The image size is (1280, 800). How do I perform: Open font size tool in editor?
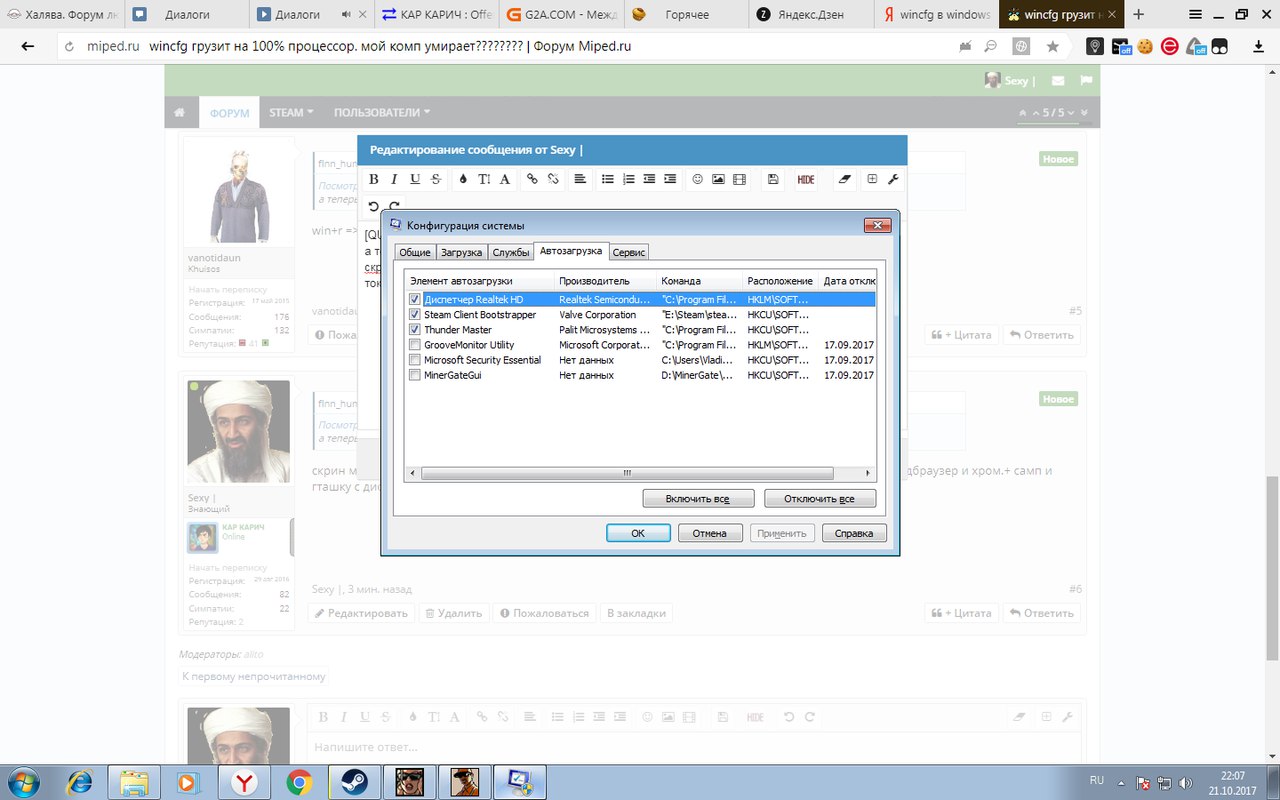pos(484,179)
